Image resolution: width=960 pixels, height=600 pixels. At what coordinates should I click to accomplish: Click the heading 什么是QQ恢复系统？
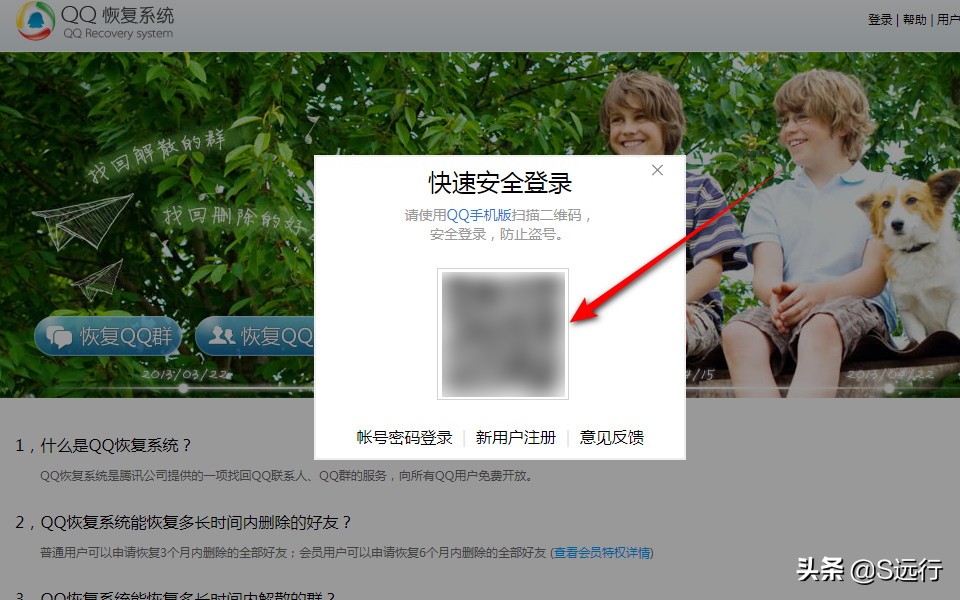coord(116,445)
